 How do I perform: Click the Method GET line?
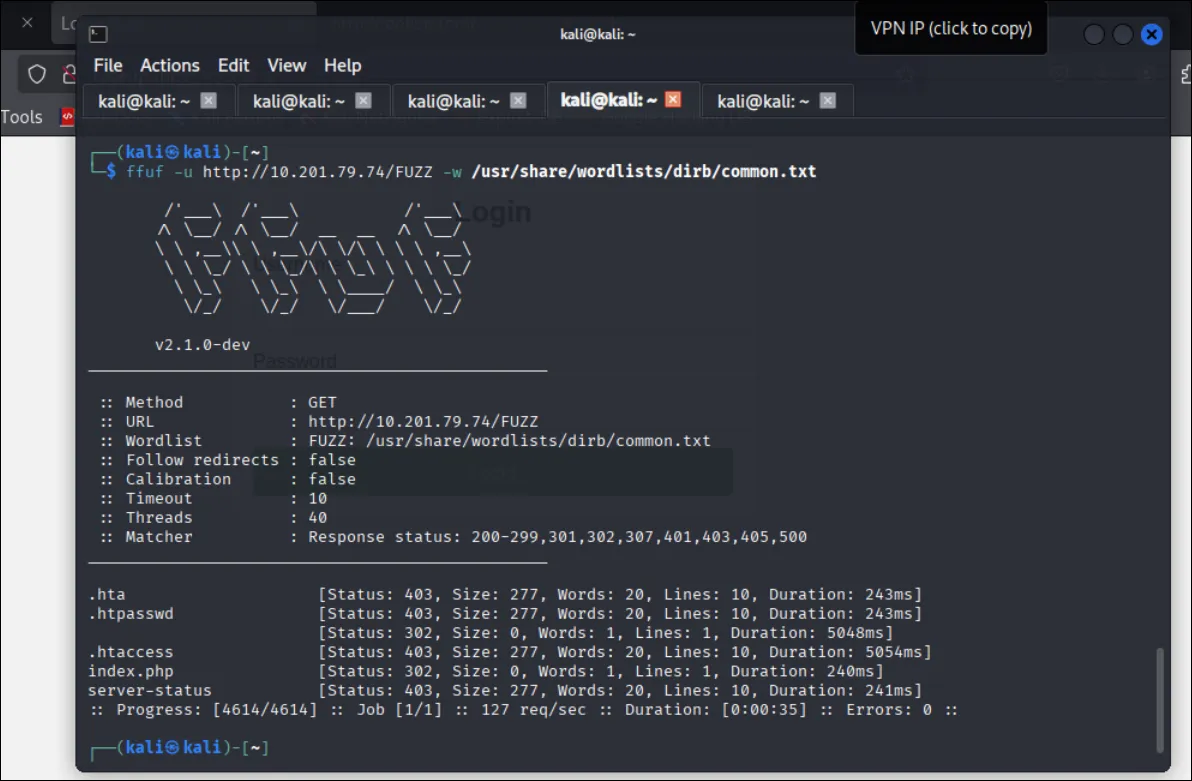[x=218, y=402]
